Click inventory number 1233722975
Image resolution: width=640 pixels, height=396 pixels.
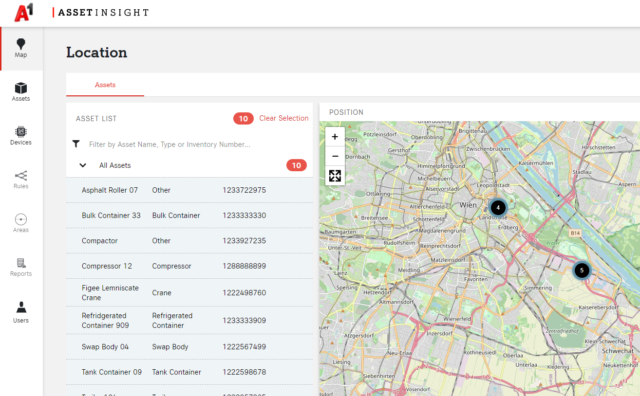244,190
